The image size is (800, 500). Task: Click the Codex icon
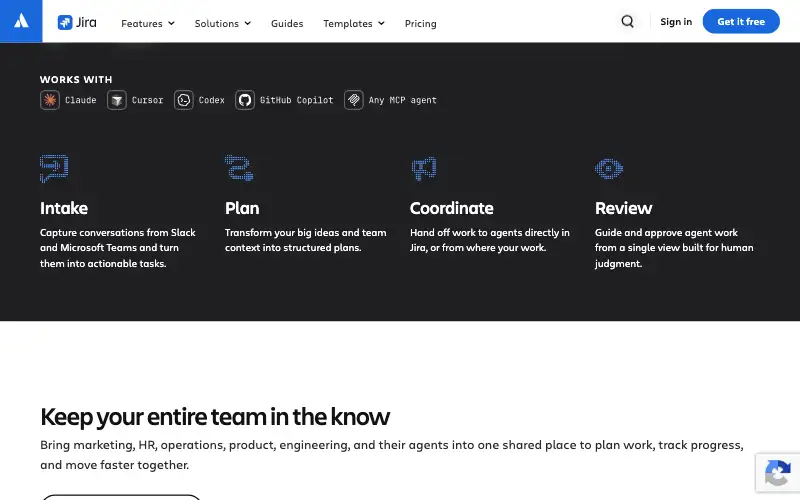tap(184, 100)
